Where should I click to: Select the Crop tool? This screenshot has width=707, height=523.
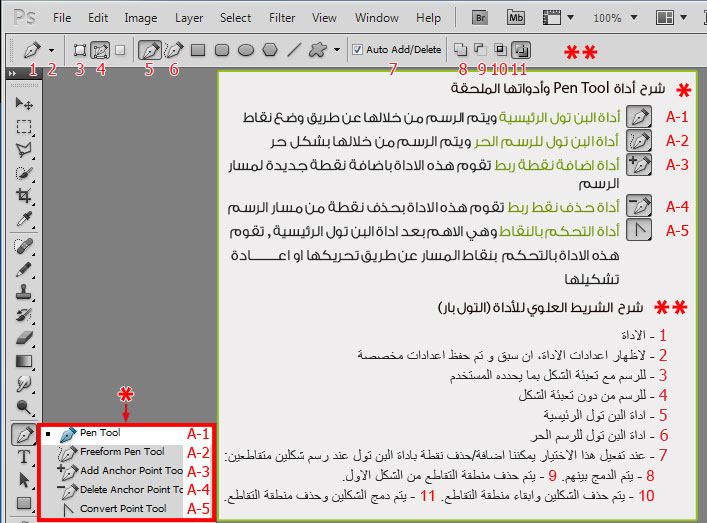click(x=24, y=196)
